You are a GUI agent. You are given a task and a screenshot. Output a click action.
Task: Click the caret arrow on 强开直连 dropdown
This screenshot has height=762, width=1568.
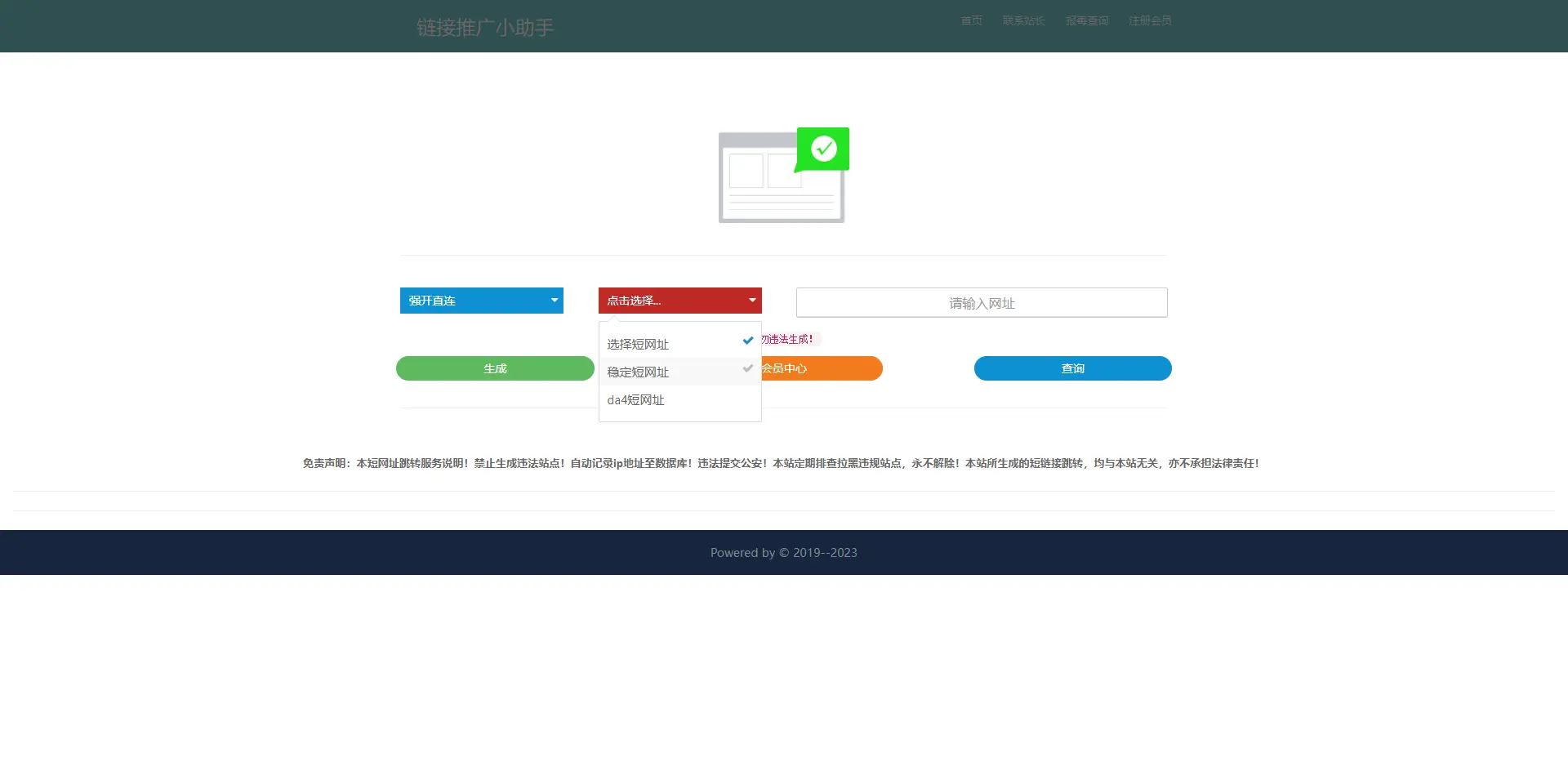coord(555,301)
